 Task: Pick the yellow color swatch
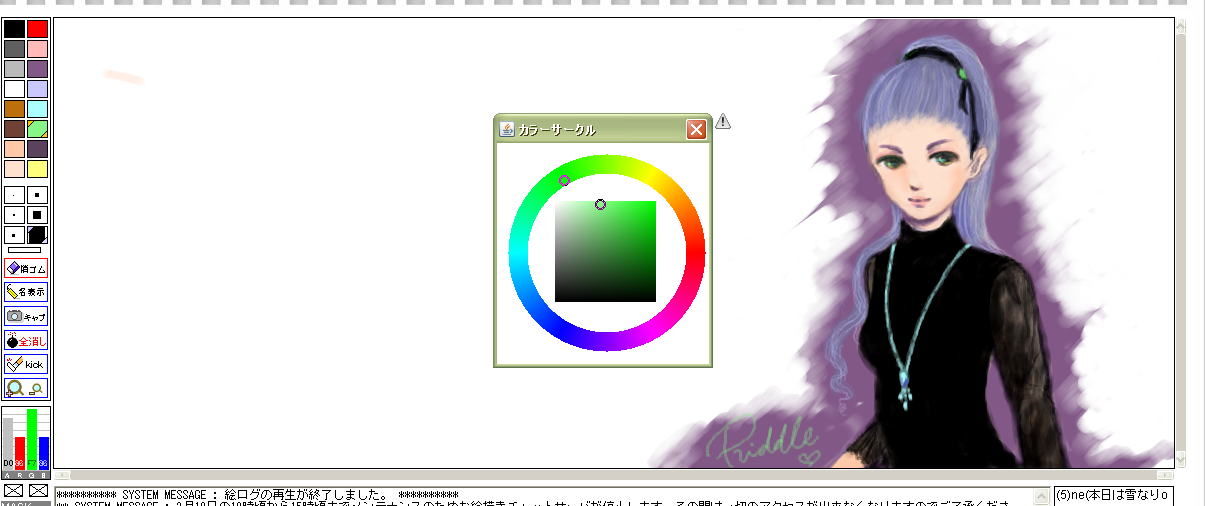tap(37, 169)
